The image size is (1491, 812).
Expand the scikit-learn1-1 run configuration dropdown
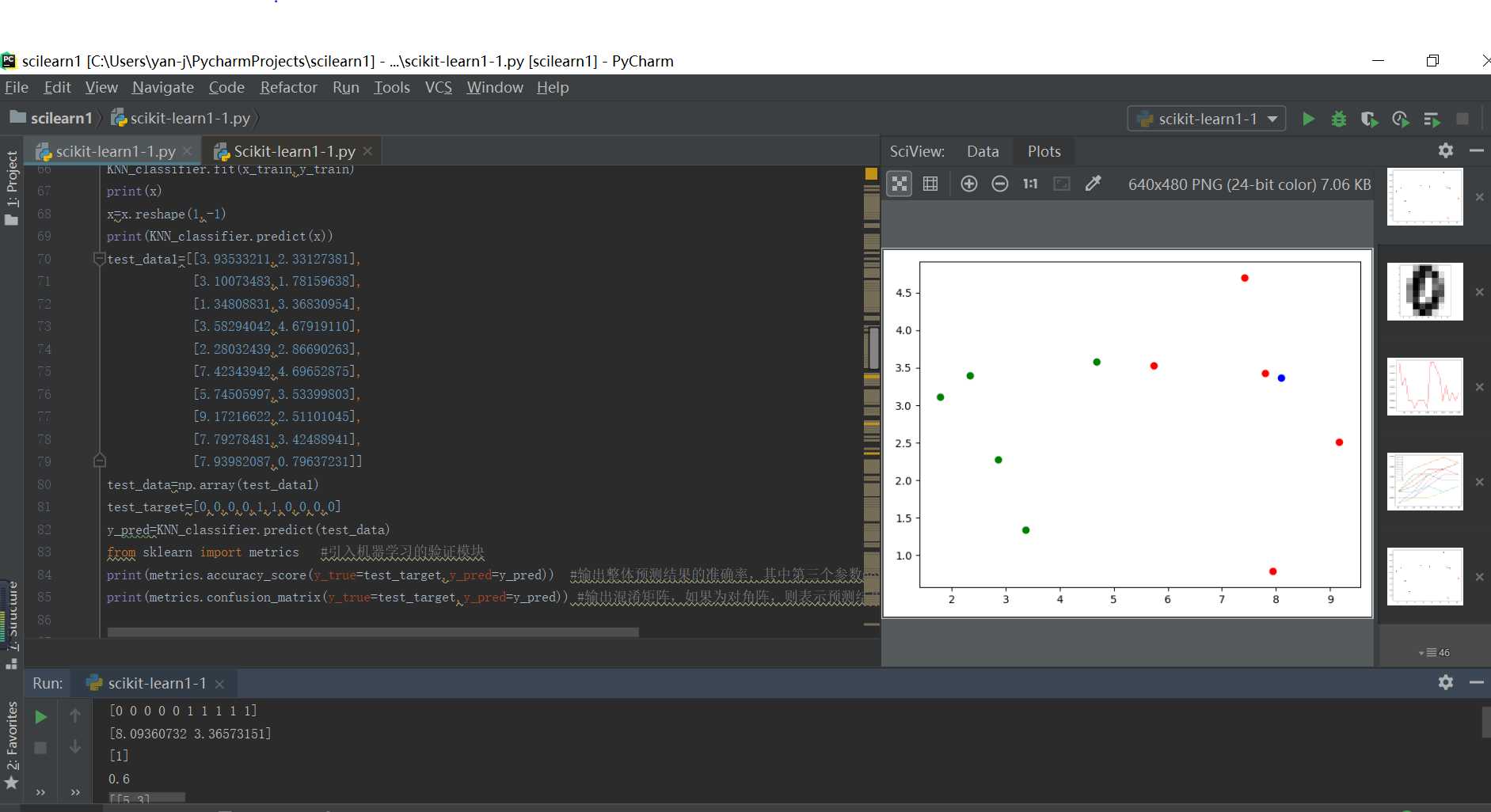click(1205, 119)
